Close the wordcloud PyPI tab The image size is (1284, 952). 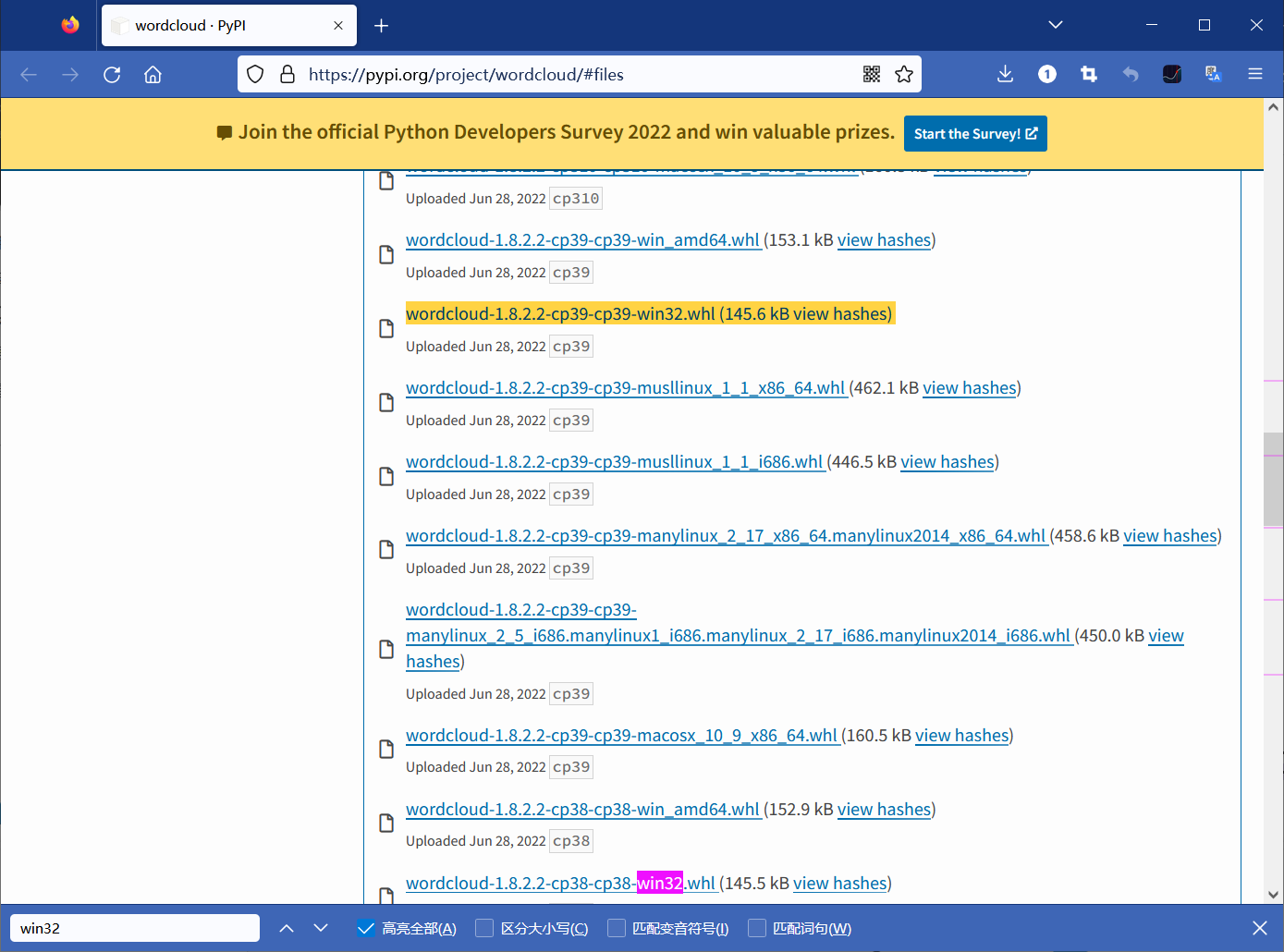[338, 26]
